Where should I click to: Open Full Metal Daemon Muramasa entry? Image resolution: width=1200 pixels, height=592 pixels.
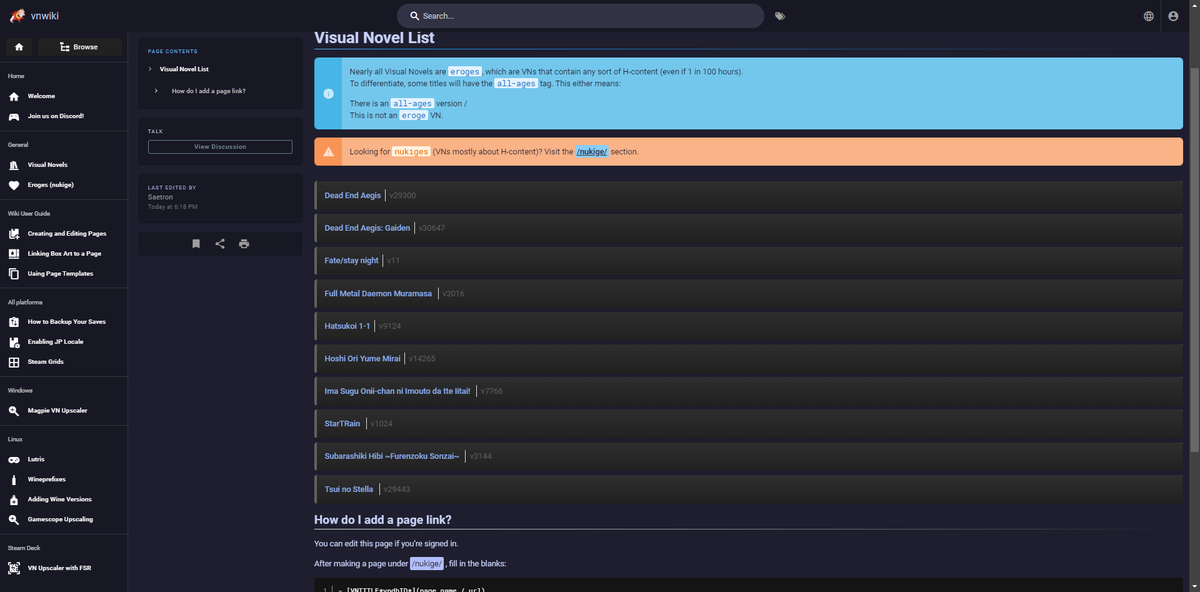coord(378,293)
